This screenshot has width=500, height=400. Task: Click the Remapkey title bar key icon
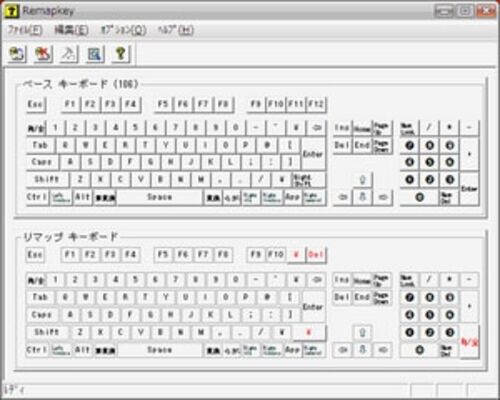[x=12, y=11]
